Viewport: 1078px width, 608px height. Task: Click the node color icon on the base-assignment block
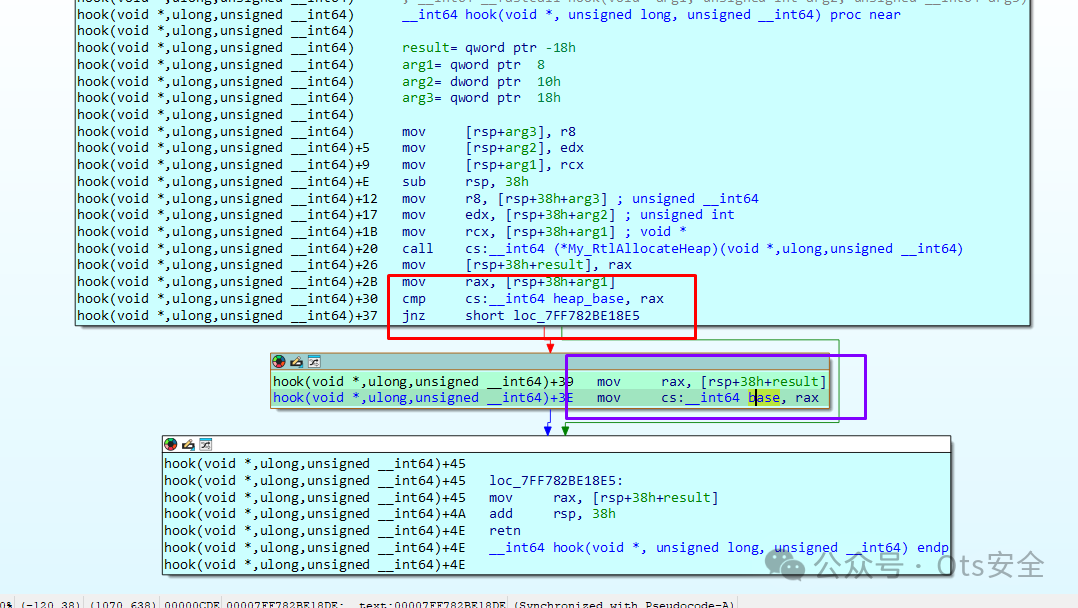click(278, 362)
